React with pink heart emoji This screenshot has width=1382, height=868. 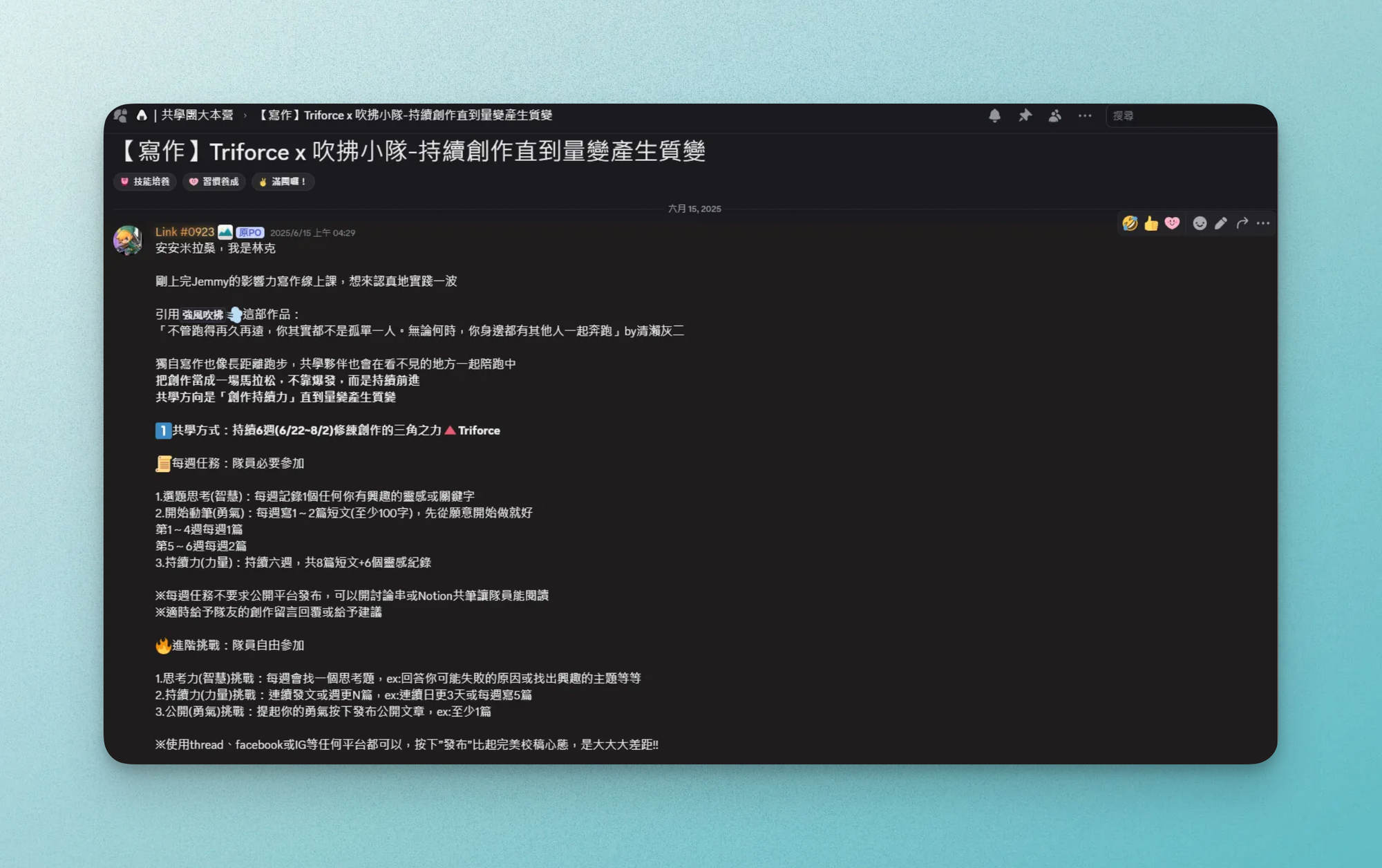coord(1172,223)
